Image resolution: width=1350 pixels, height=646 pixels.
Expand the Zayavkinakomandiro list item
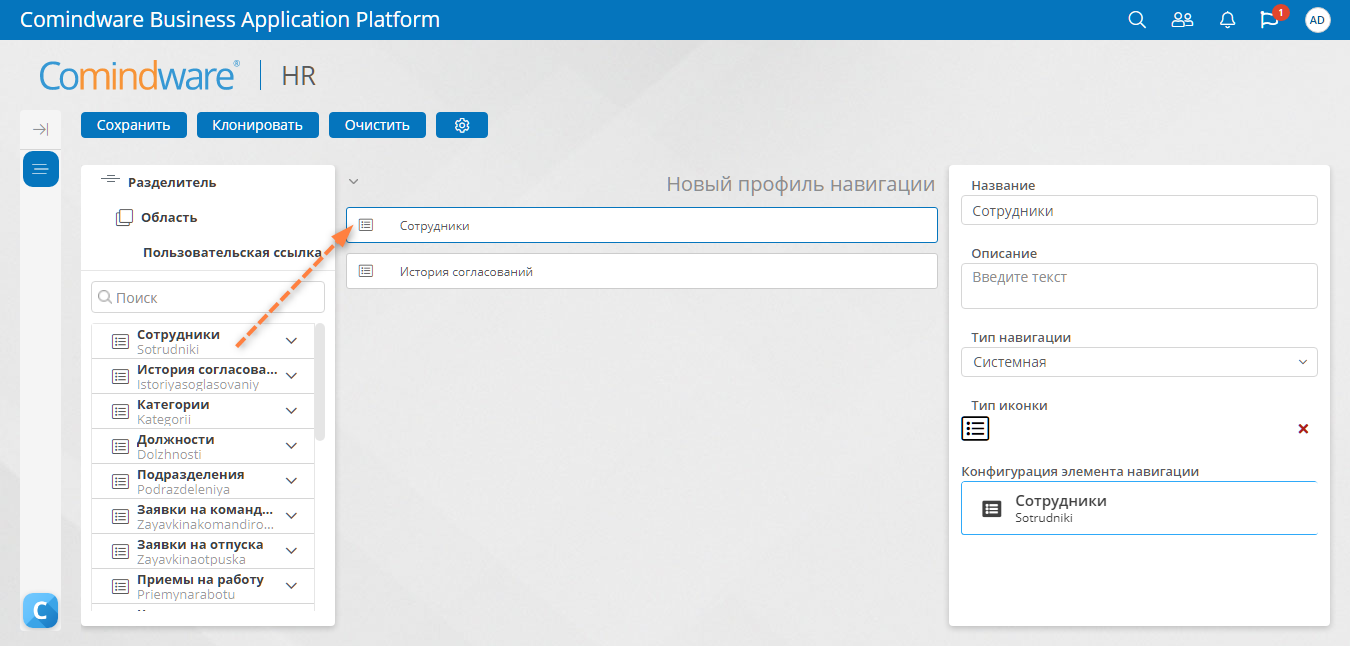[292, 516]
